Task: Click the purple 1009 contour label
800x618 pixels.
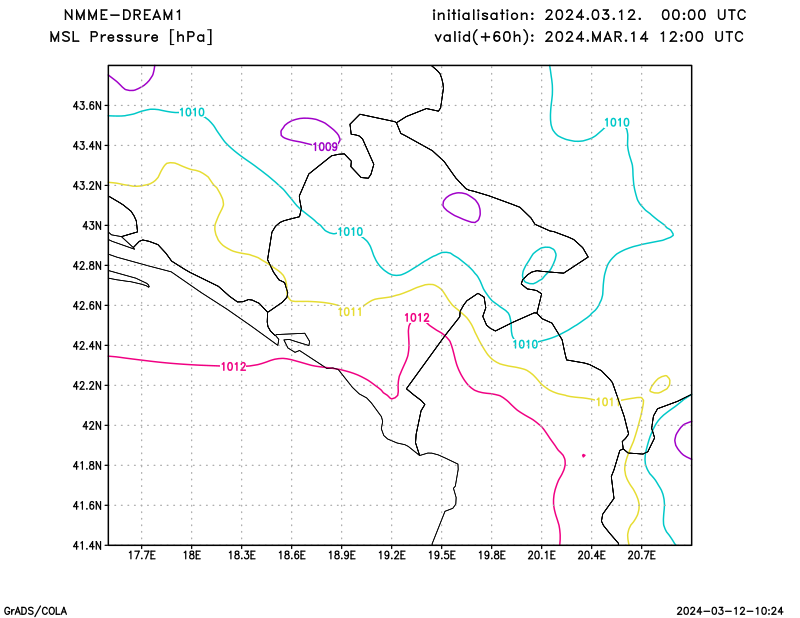Action: click(x=325, y=147)
